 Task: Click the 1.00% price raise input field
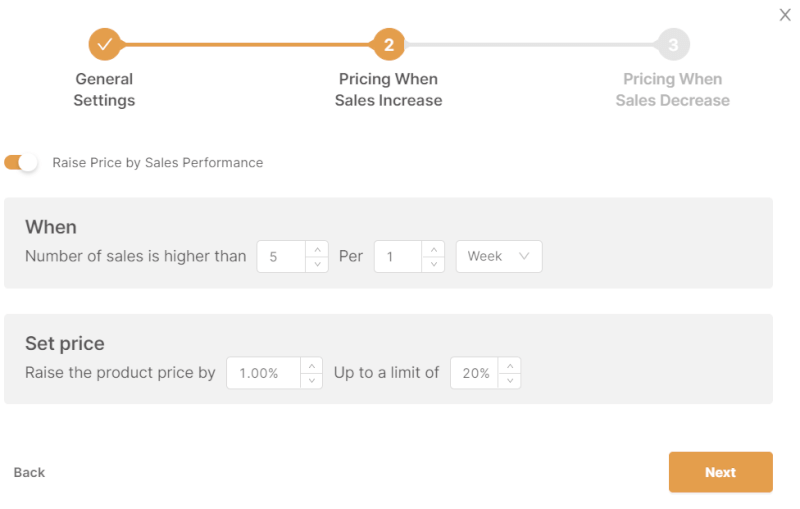pos(262,373)
